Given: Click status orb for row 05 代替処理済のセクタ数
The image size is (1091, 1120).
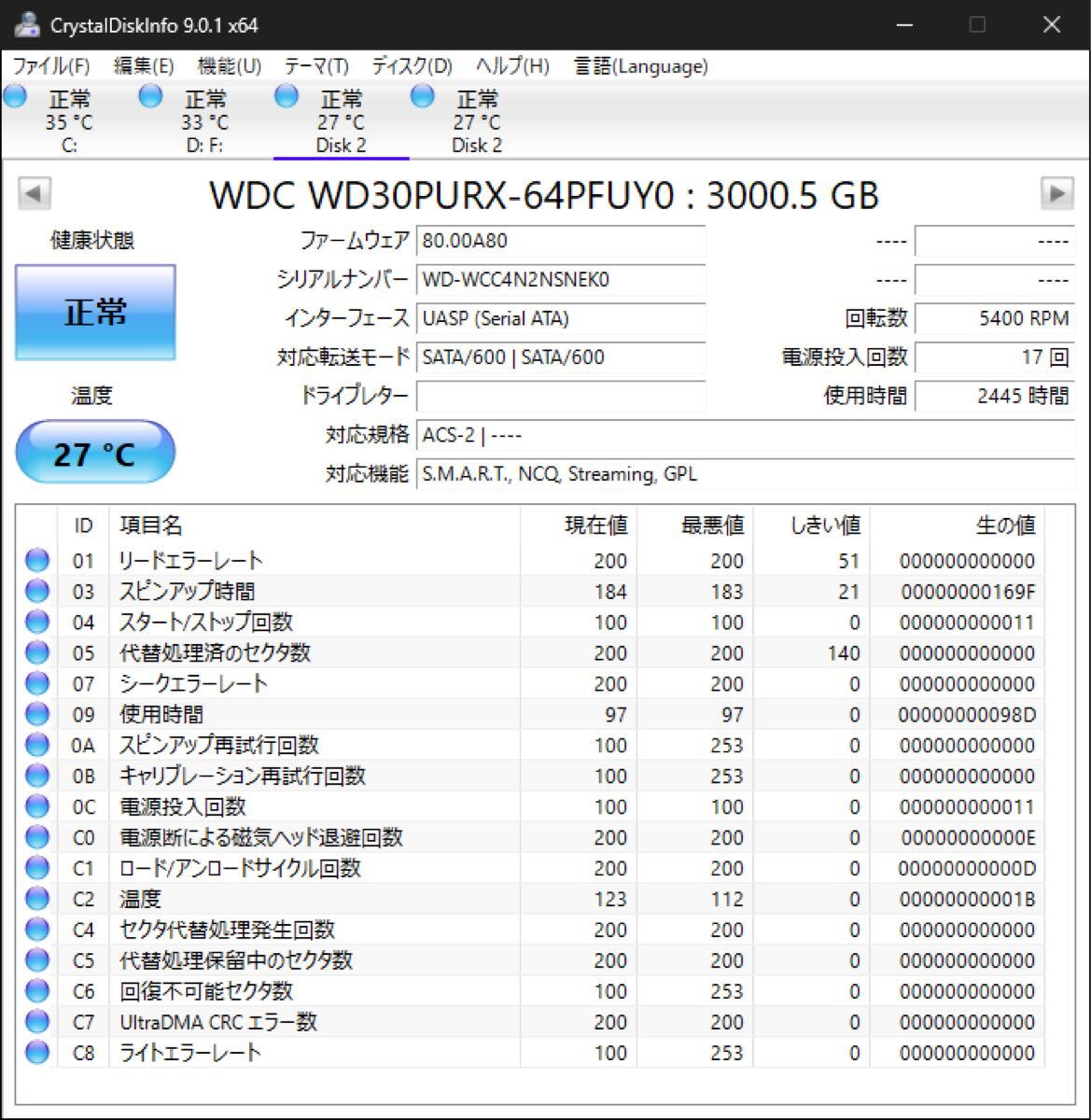Looking at the screenshot, I should click(x=37, y=653).
